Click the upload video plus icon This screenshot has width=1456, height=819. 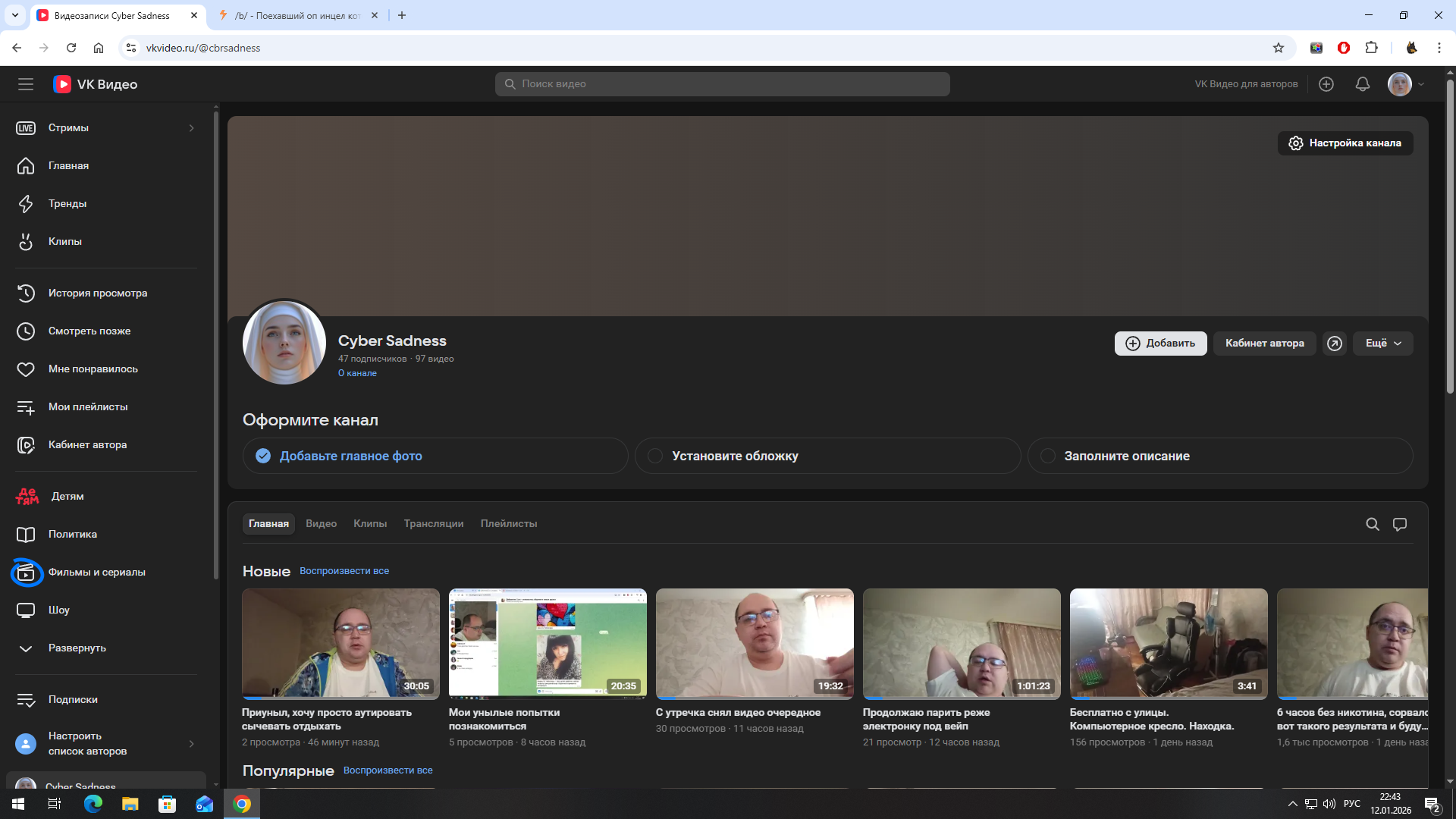pyautogui.click(x=1326, y=84)
